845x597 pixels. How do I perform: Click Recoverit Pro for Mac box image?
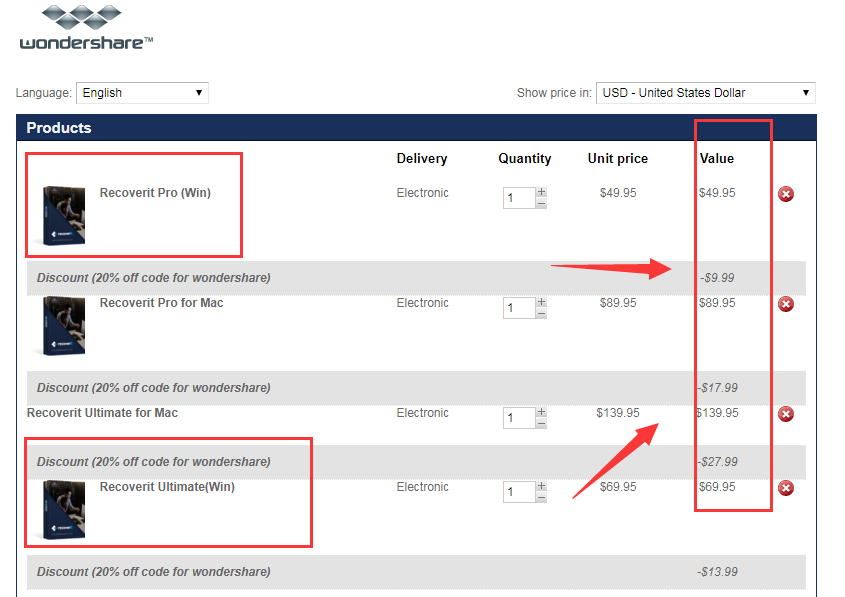pyautogui.click(x=64, y=325)
